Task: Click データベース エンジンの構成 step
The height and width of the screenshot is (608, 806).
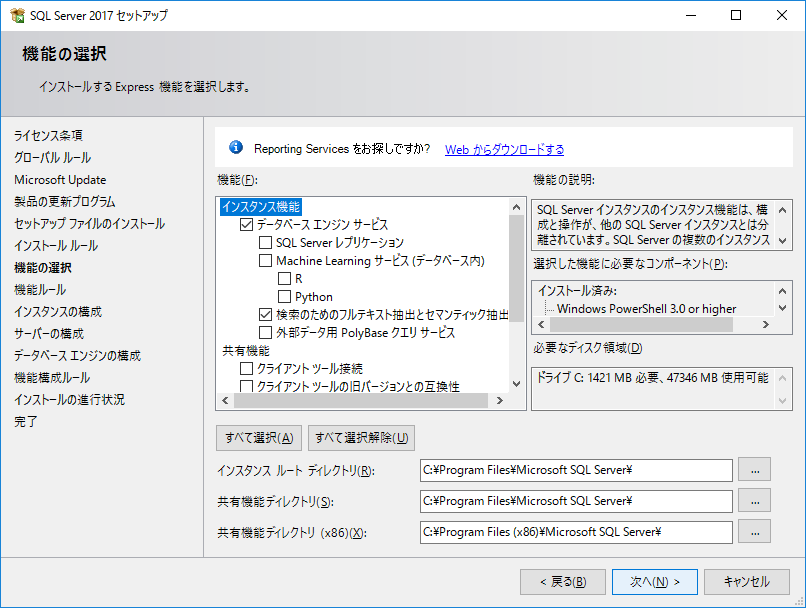Action: point(77,356)
